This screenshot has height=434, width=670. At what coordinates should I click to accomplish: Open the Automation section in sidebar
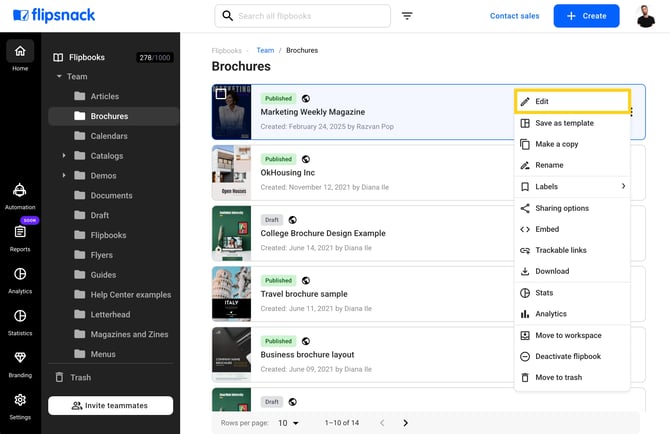click(20, 192)
